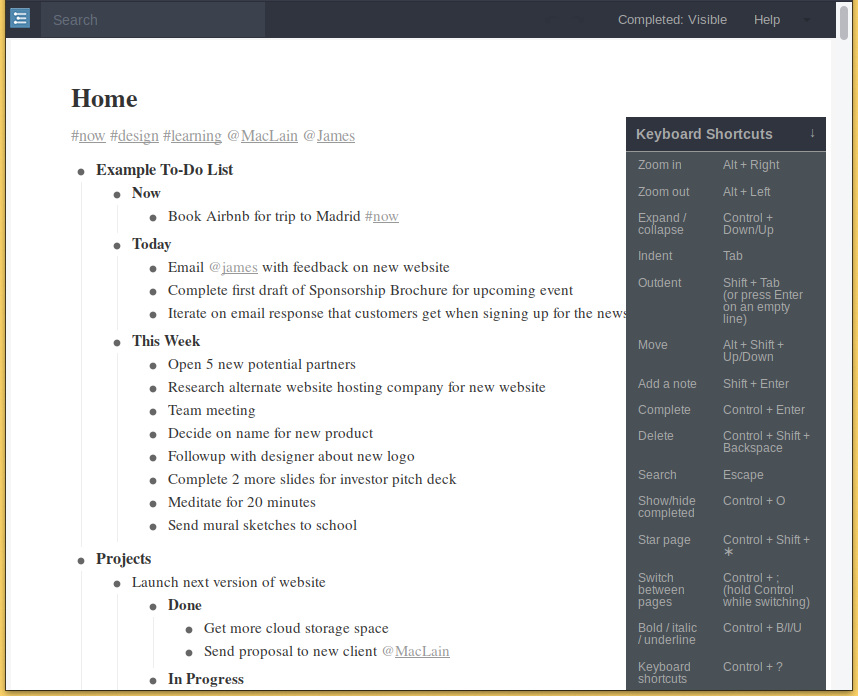The width and height of the screenshot is (858, 696).
Task: Open the sidebar with the WorkFlowy icon
Action: coord(20,18)
